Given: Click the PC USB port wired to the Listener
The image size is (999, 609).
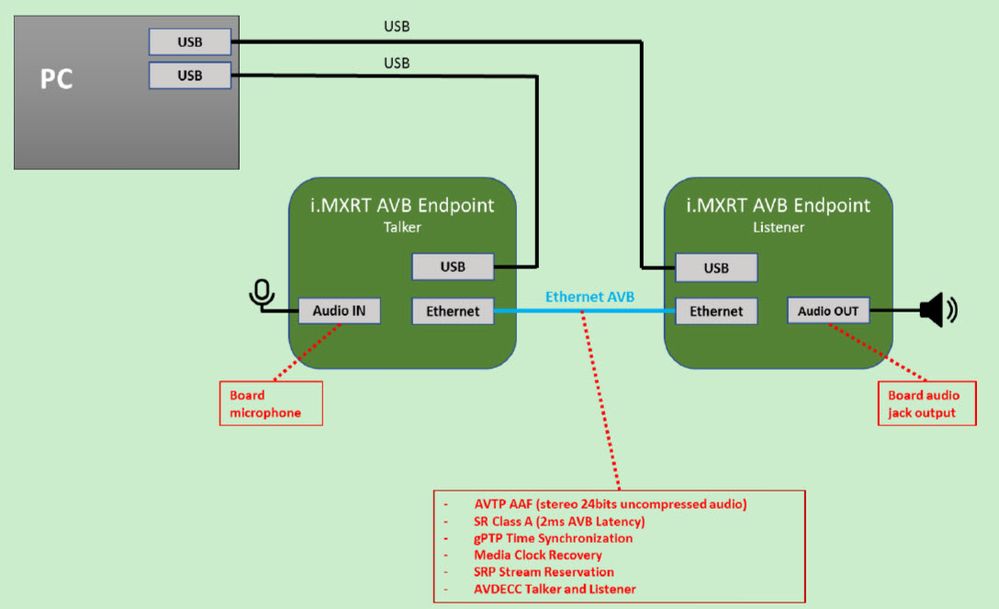Looking at the screenshot, I should point(190,42).
